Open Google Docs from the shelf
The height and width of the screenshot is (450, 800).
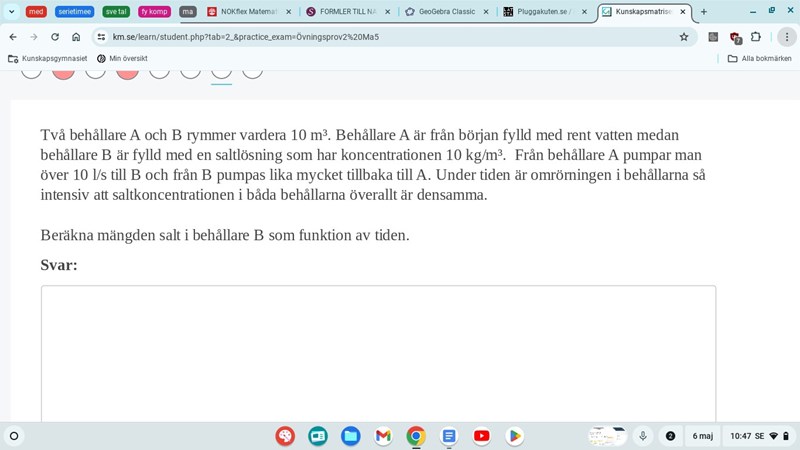click(x=449, y=436)
